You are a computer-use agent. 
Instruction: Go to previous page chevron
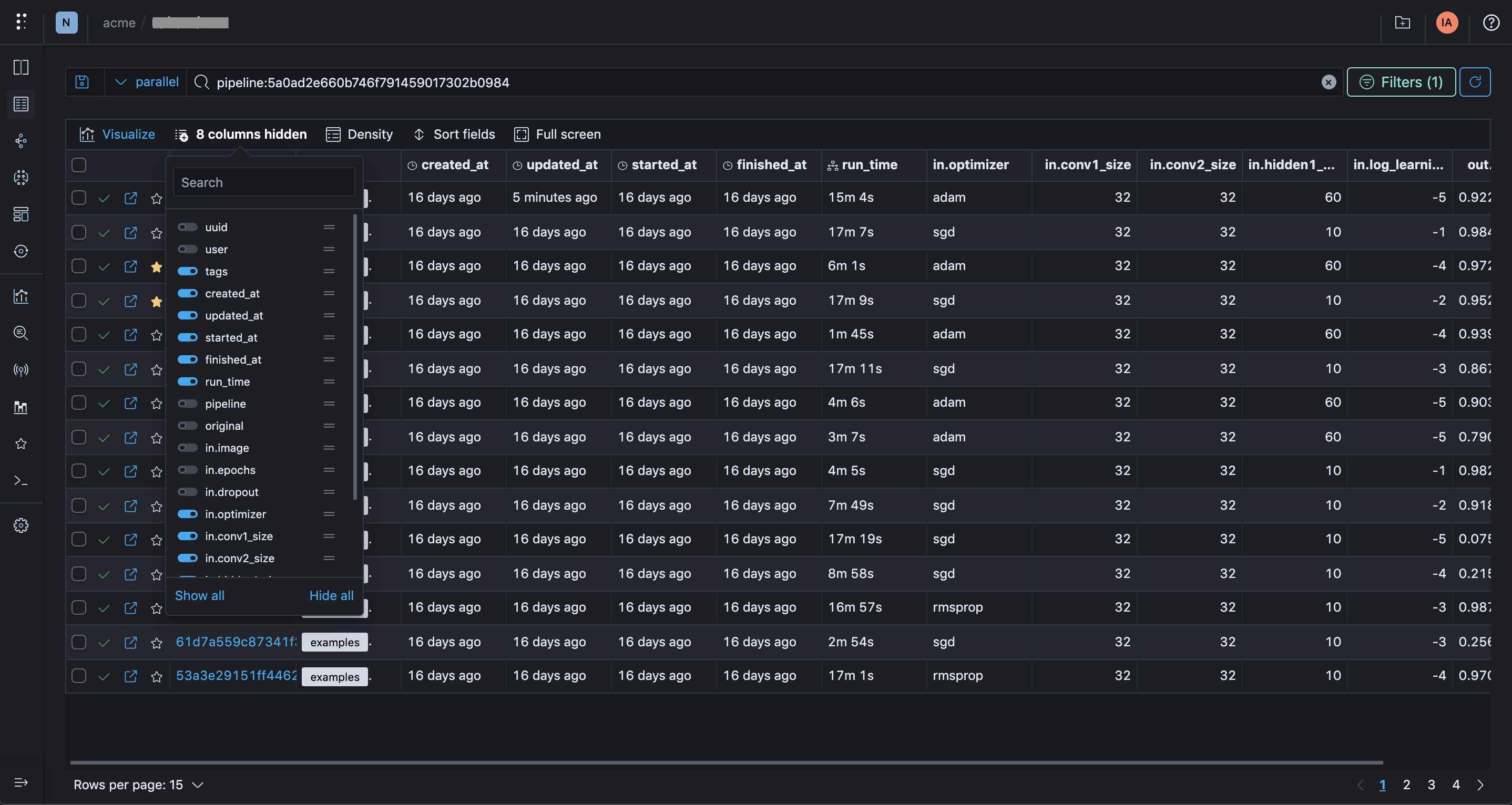coord(1360,785)
